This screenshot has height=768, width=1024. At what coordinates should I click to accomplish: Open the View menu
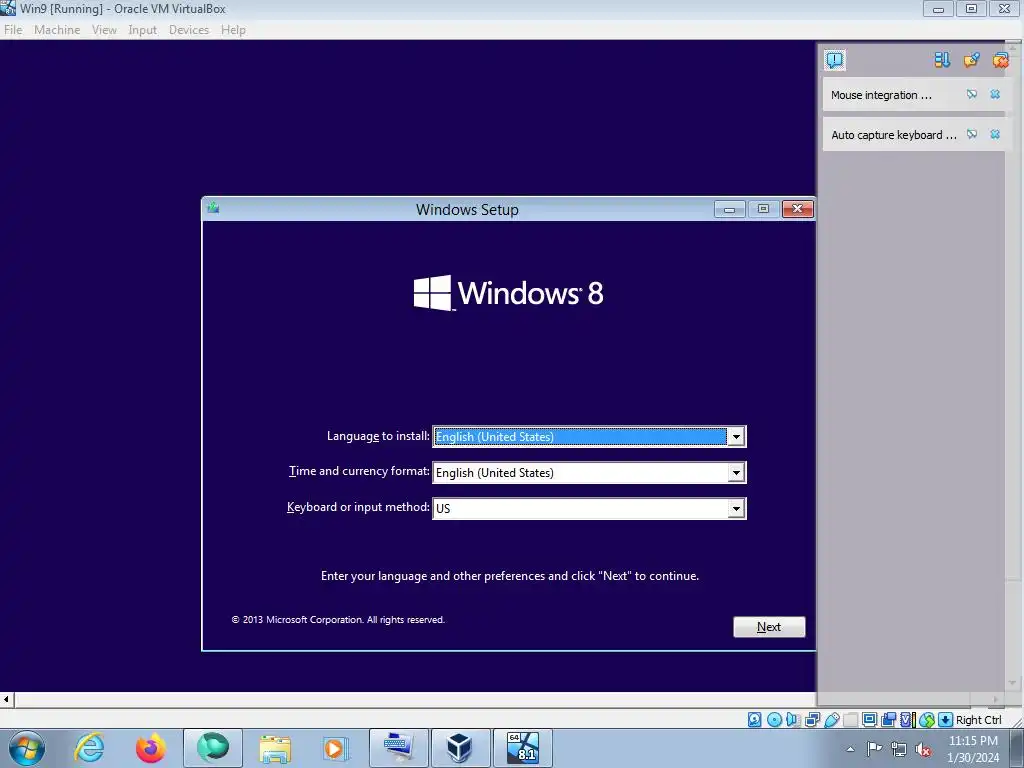104,30
